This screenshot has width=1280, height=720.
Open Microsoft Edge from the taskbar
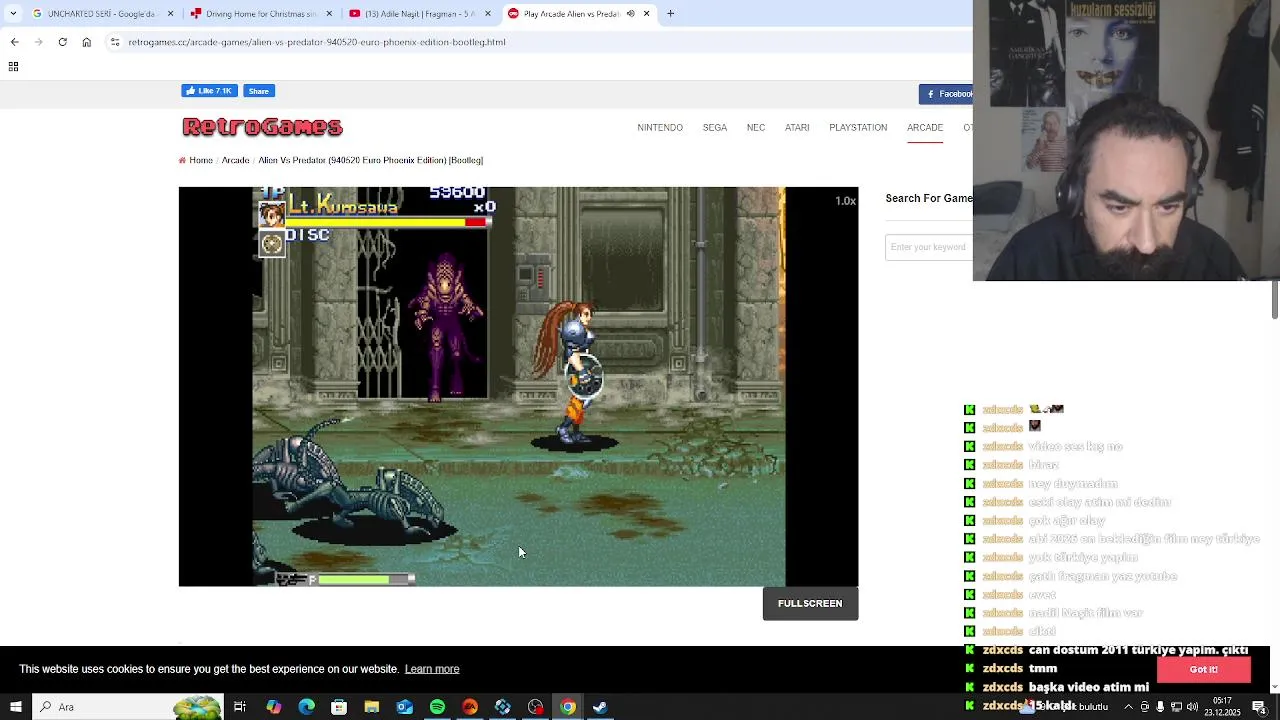[306, 707]
